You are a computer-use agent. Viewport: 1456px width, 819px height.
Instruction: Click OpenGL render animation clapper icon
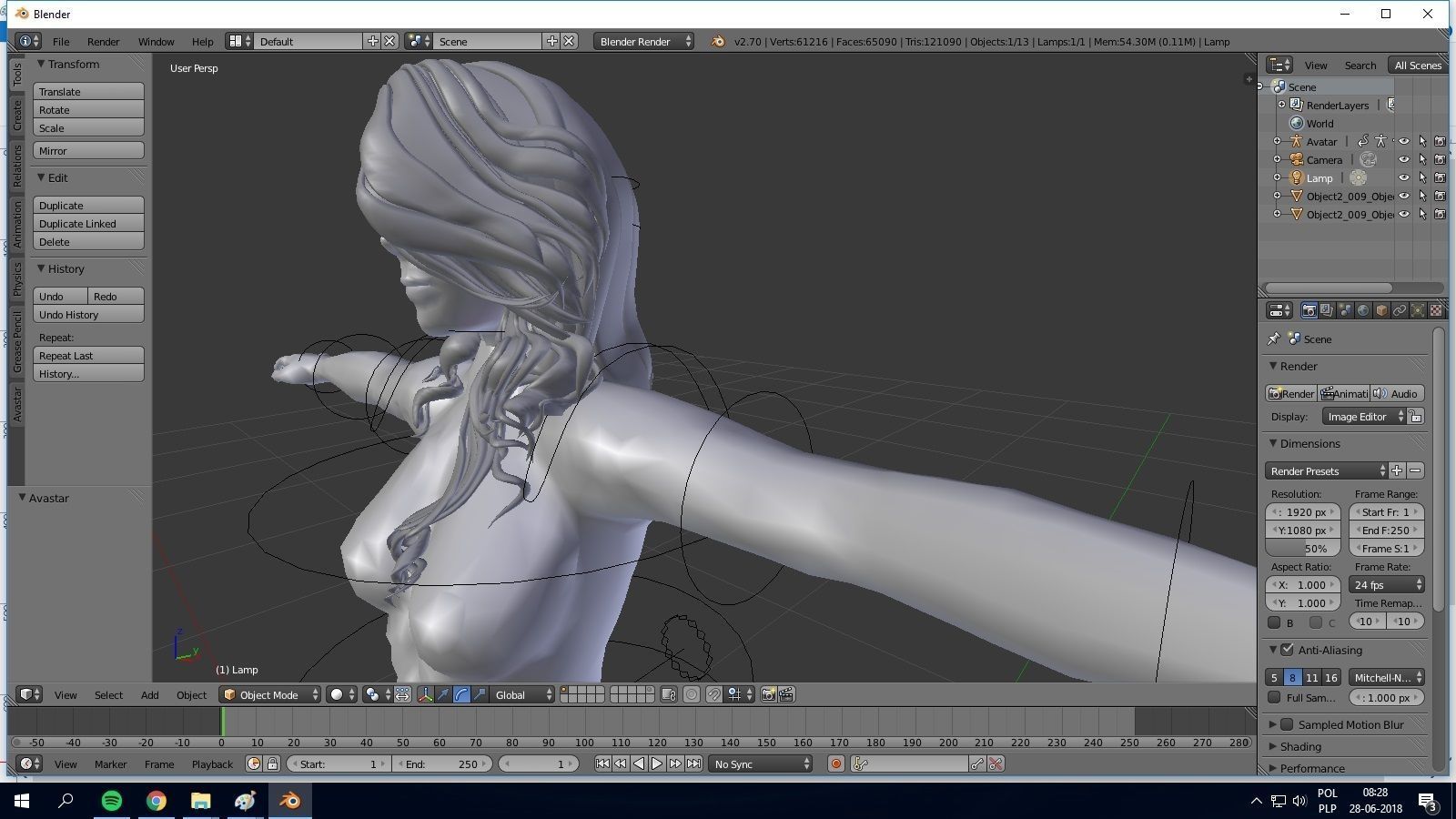(786, 694)
